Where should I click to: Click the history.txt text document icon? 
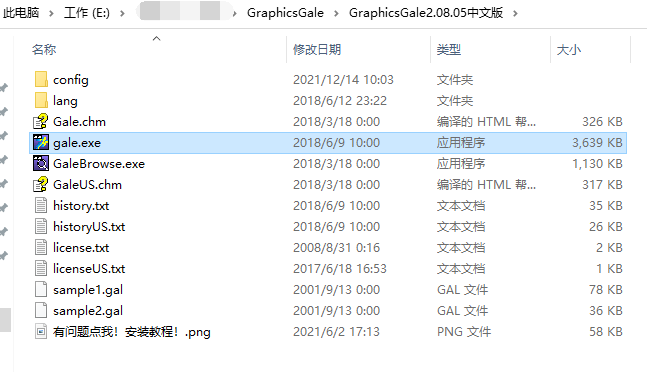coord(41,206)
